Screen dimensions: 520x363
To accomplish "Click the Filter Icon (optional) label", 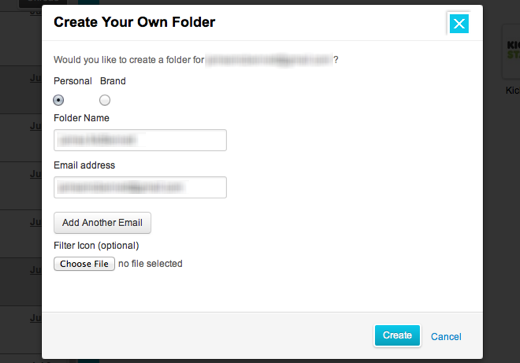I will coord(96,246).
